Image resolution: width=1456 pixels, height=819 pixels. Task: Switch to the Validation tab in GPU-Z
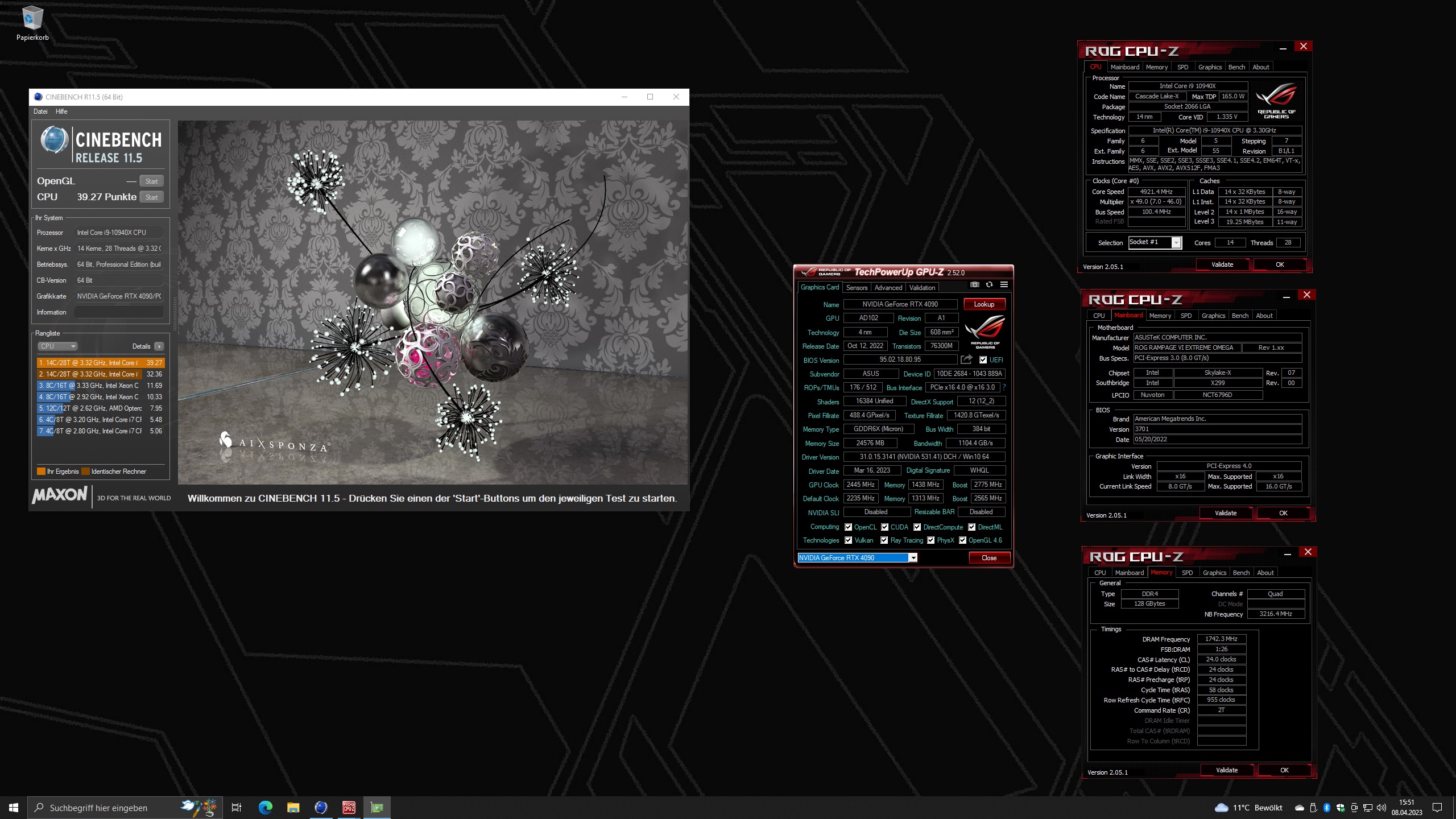pyautogui.click(x=921, y=288)
